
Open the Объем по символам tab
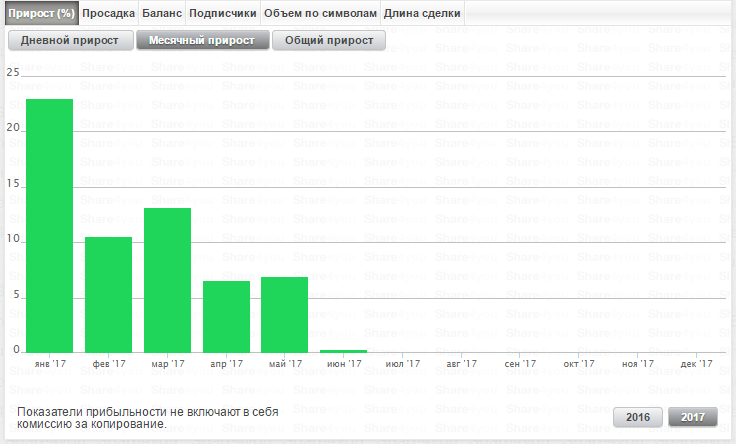pyautogui.click(x=320, y=13)
